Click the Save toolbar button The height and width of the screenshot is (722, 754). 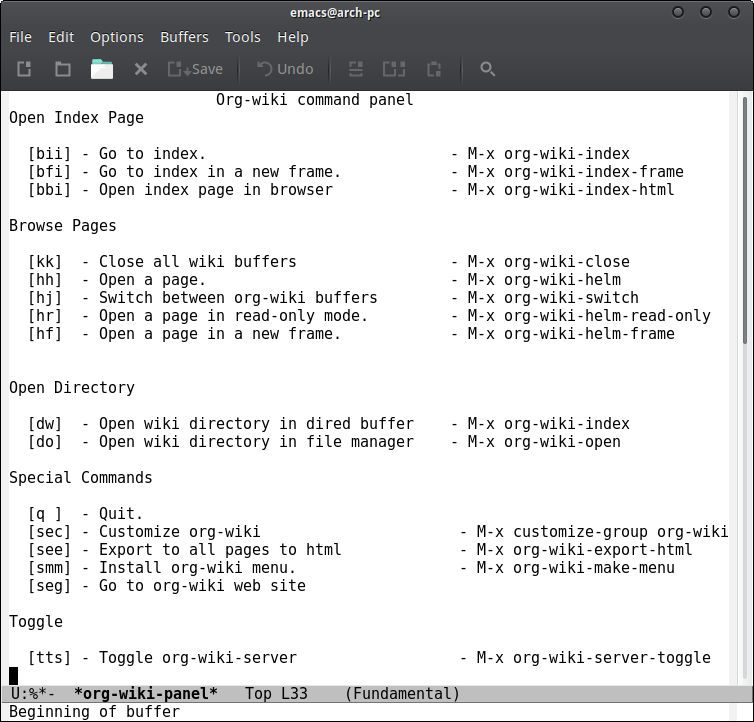pyautogui.click(x=195, y=69)
